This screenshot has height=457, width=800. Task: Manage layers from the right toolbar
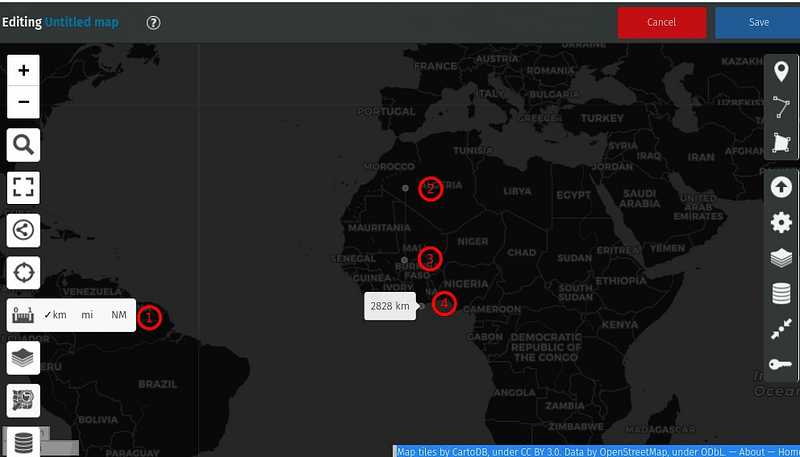pos(781,258)
